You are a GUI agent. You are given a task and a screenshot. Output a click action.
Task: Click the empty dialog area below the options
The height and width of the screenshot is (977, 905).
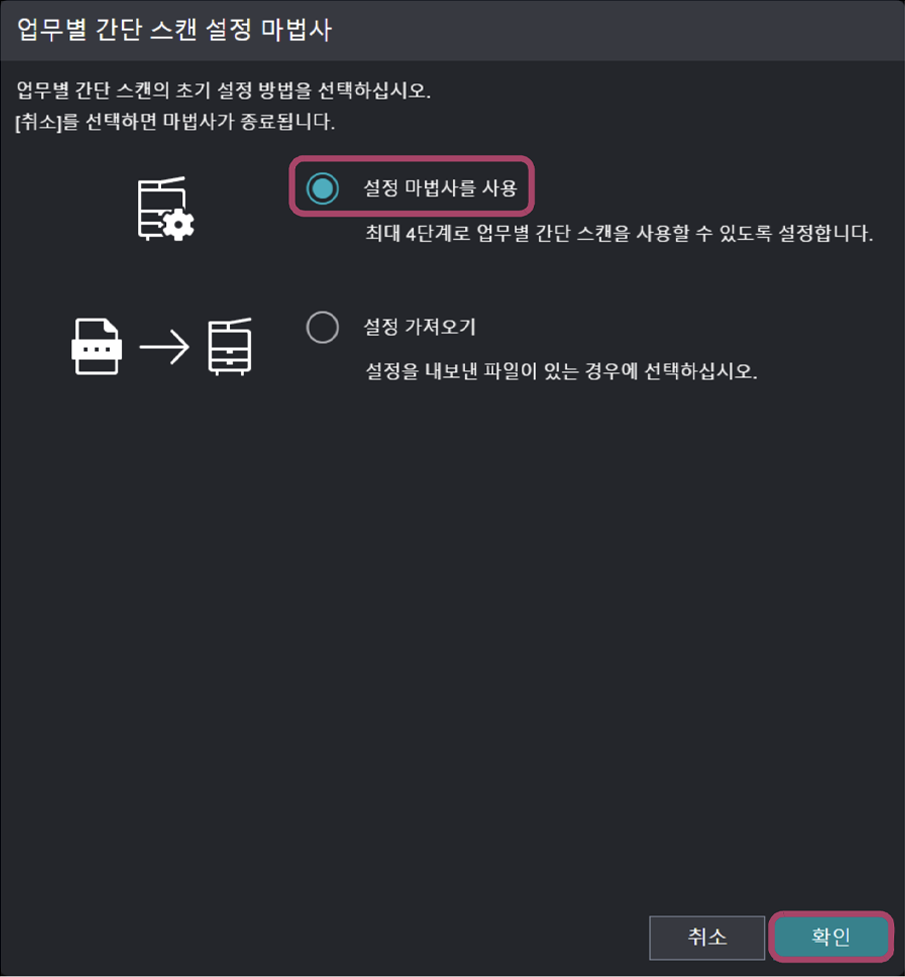452,642
